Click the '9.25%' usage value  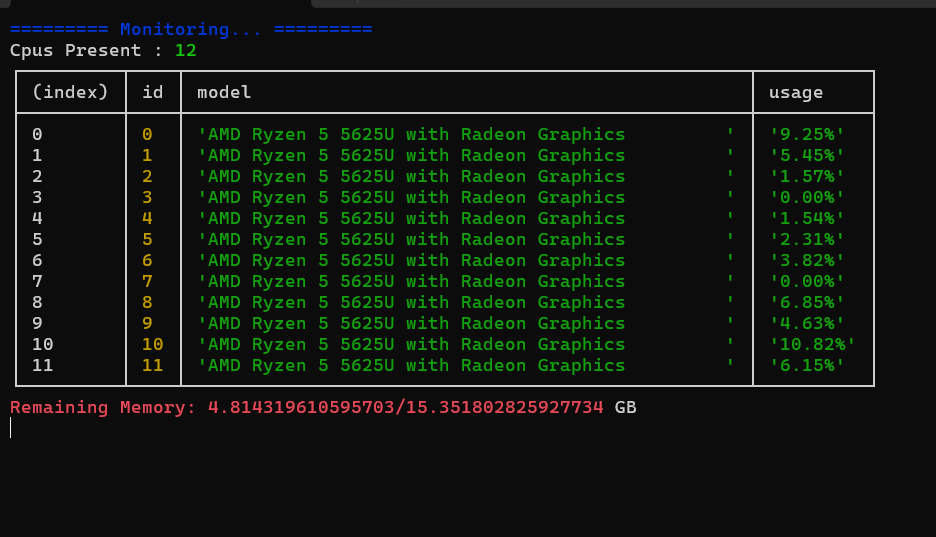[x=807, y=134]
